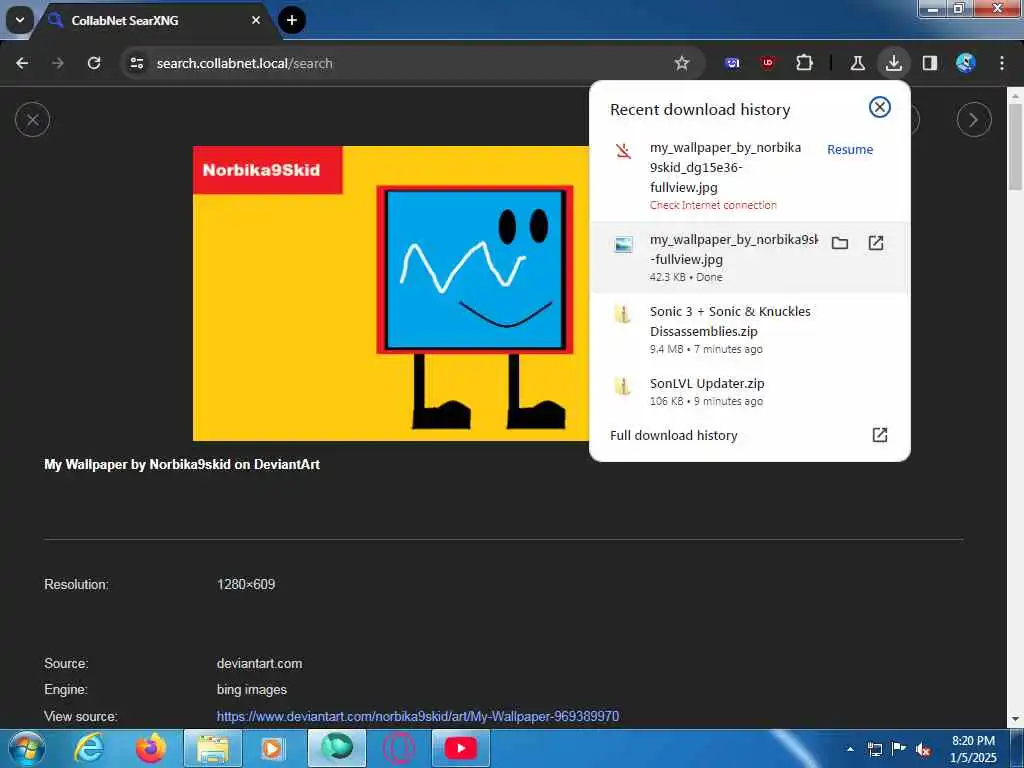Click the interrupted download warning icon
Image resolution: width=1024 pixels, height=768 pixels.
click(x=623, y=151)
